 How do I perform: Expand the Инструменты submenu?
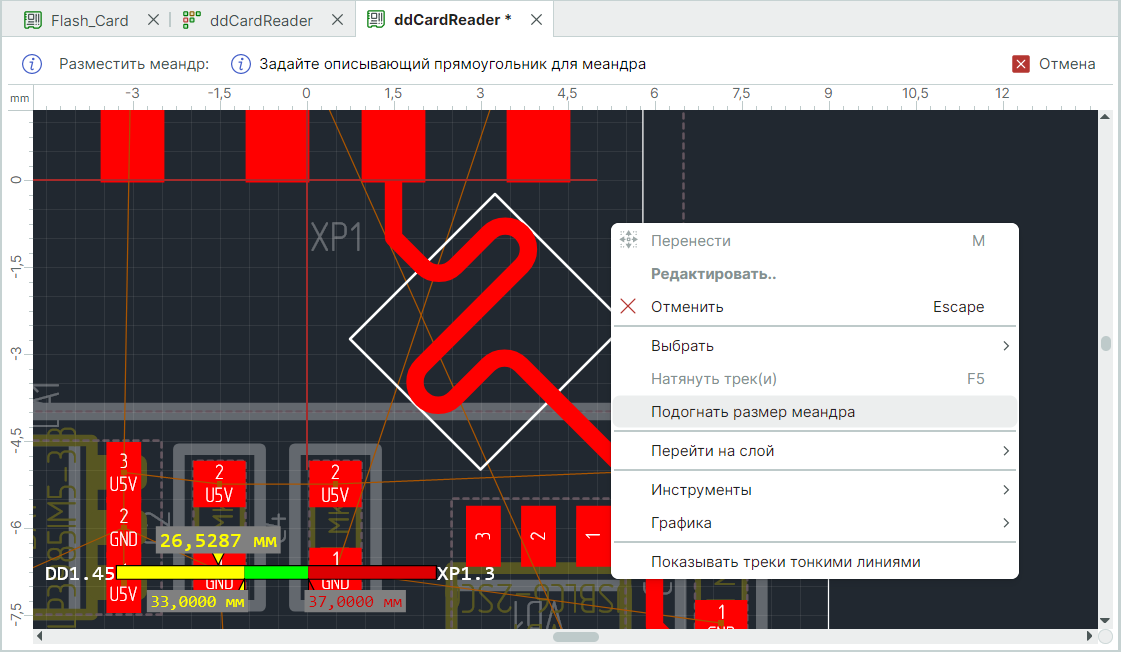tap(1006, 490)
